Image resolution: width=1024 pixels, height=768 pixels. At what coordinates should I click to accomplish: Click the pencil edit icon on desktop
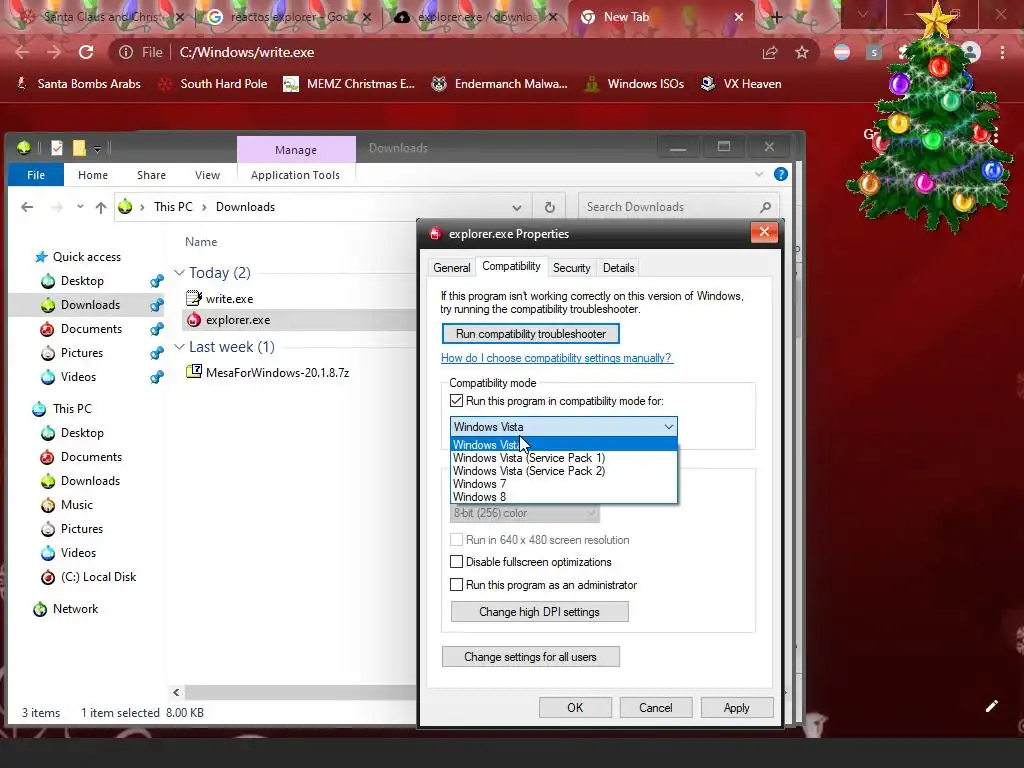[991, 706]
